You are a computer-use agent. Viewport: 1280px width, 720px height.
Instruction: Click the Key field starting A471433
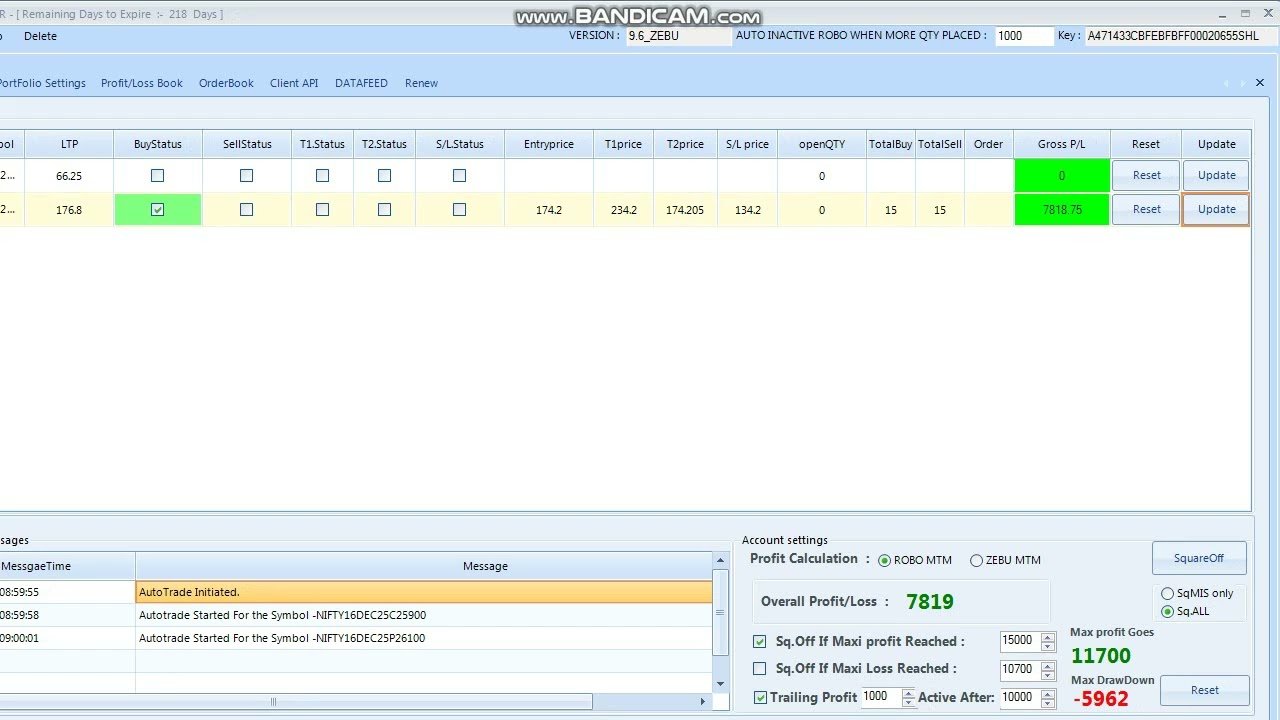click(1181, 36)
